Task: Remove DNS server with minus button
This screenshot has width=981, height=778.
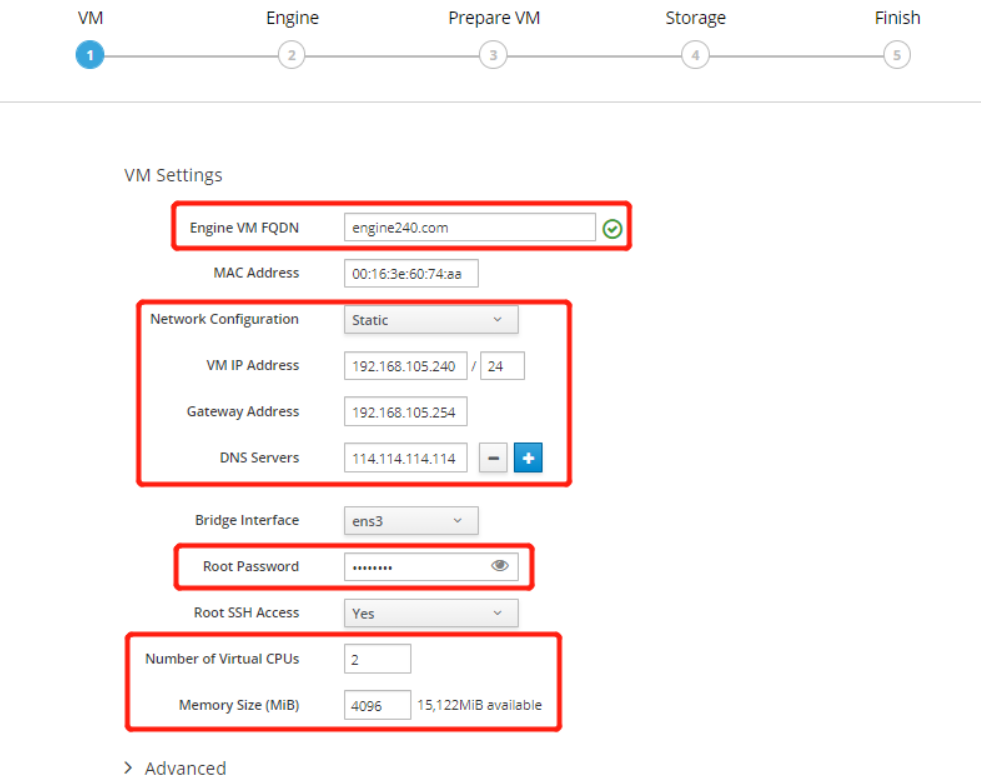Action: [493, 459]
